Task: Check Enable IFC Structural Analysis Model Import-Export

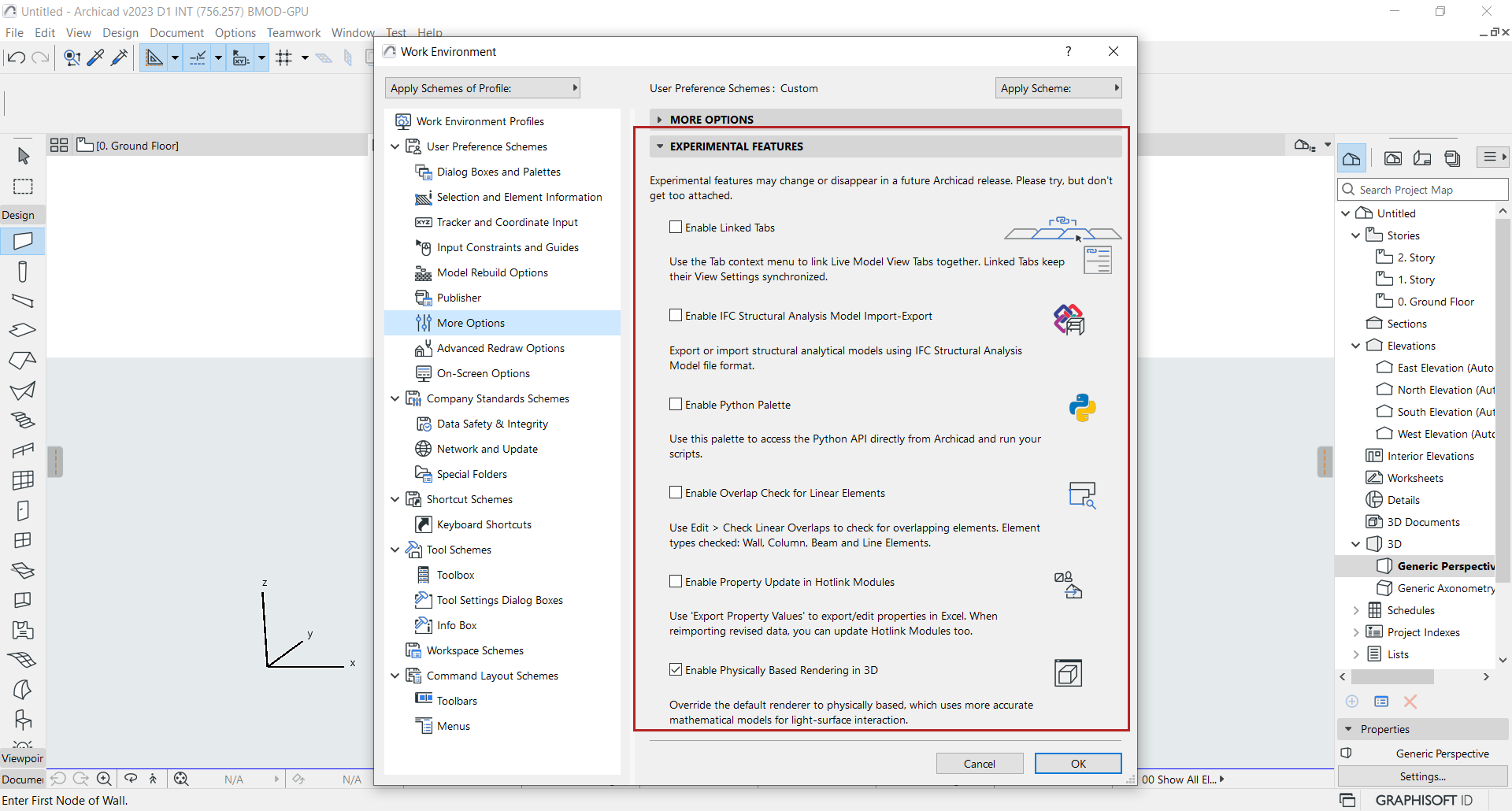Action: [x=676, y=316]
